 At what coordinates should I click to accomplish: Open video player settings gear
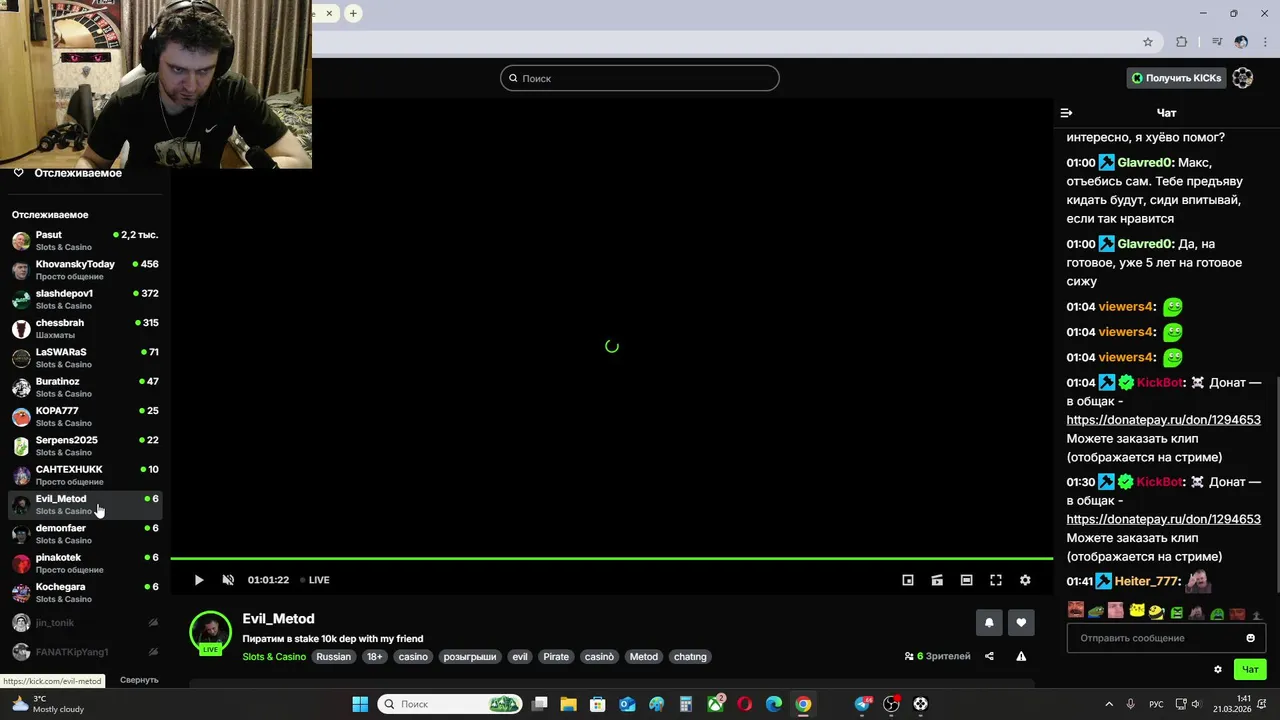(1025, 580)
